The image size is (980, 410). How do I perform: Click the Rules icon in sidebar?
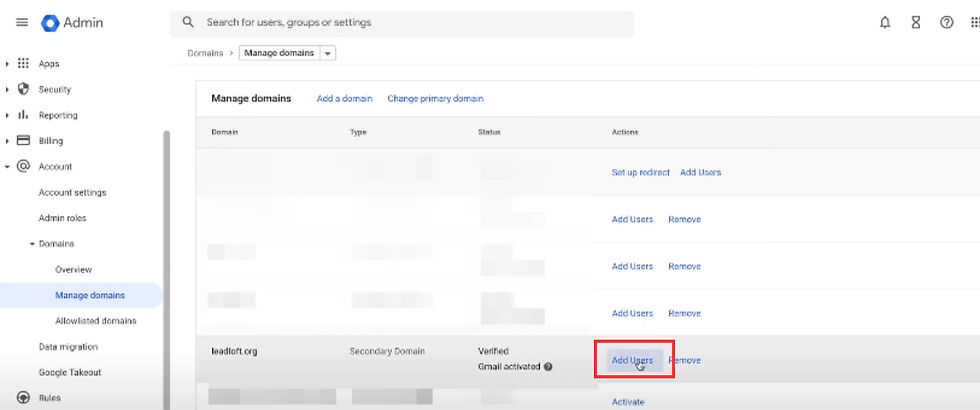(23, 397)
